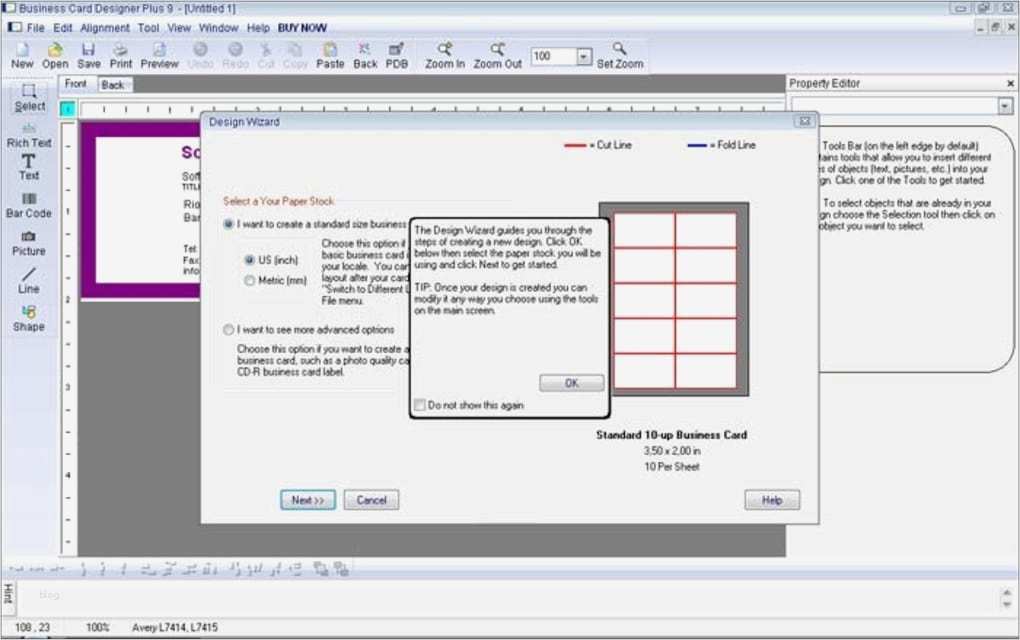Click the Next >> button
The image size is (1020, 640).
[x=308, y=500]
